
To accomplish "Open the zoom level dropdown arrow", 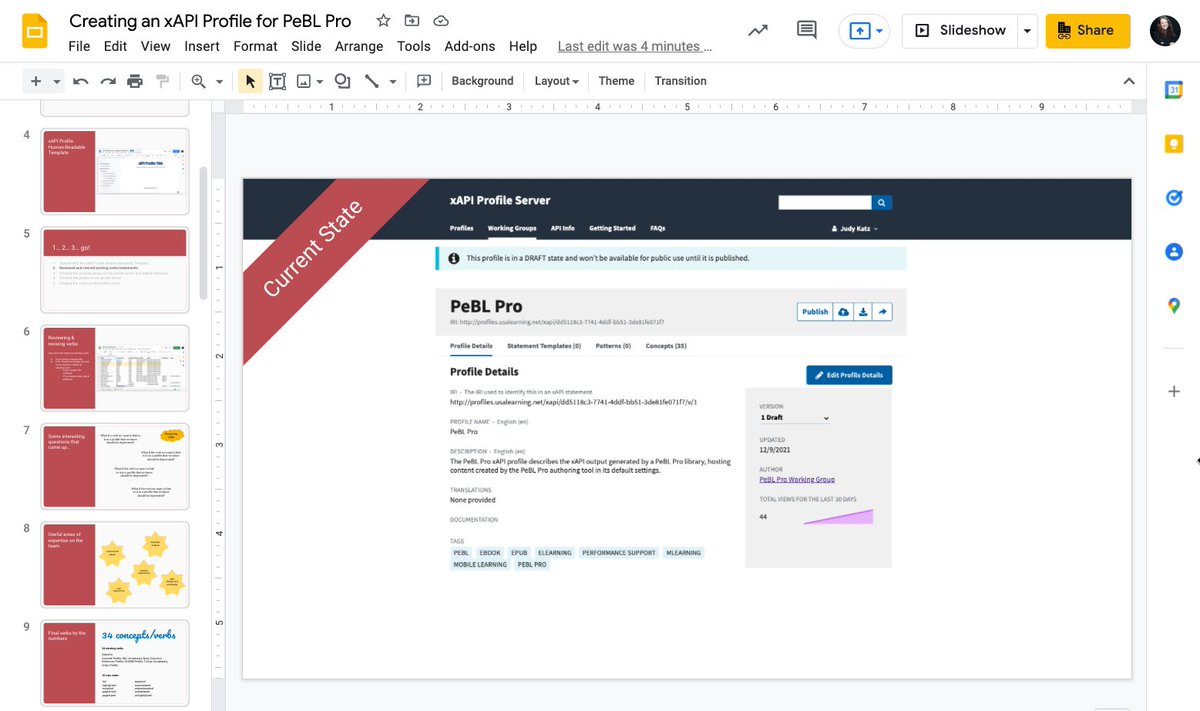I will pyautogui.click(x=219, y=81).
